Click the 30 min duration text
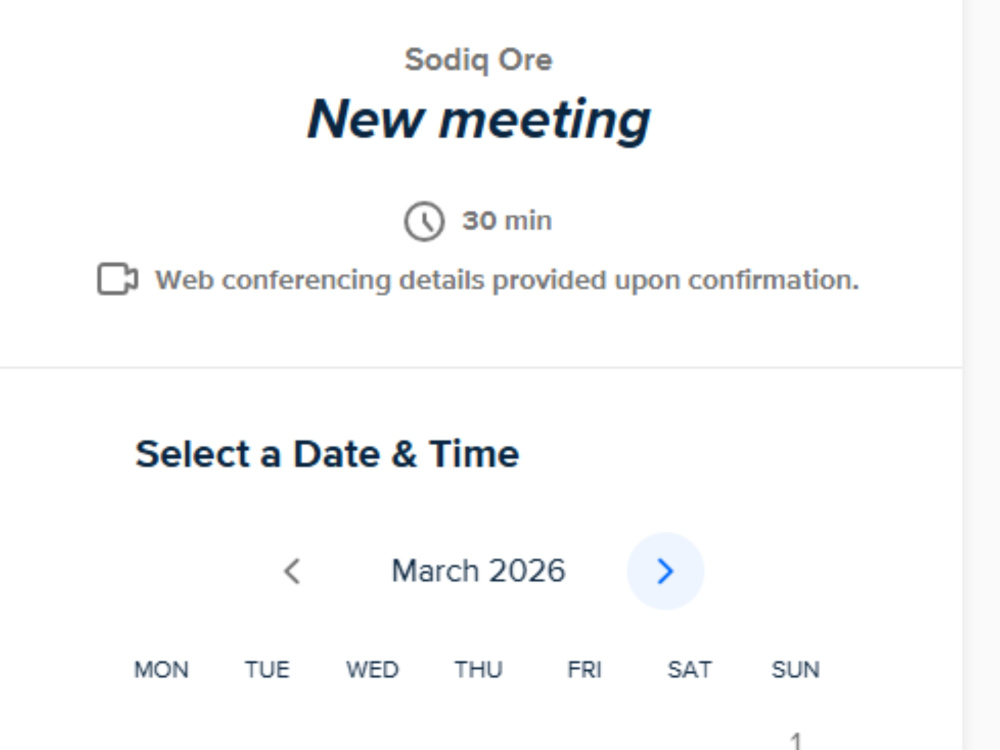The height and width of the screenshot is (750, 1000). point(507,221)
